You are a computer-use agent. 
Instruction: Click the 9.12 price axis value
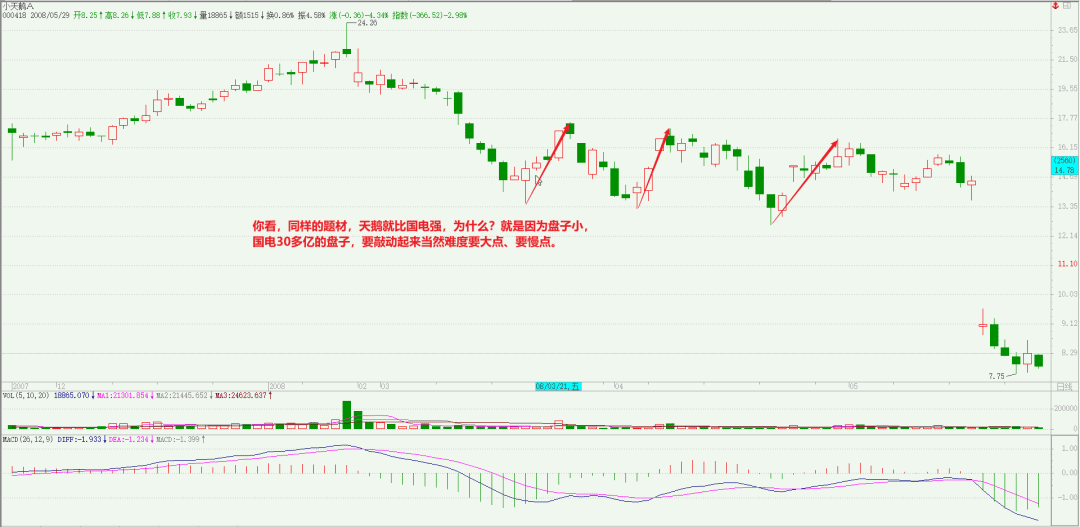pyautogui.click(x=1070, y=323)
